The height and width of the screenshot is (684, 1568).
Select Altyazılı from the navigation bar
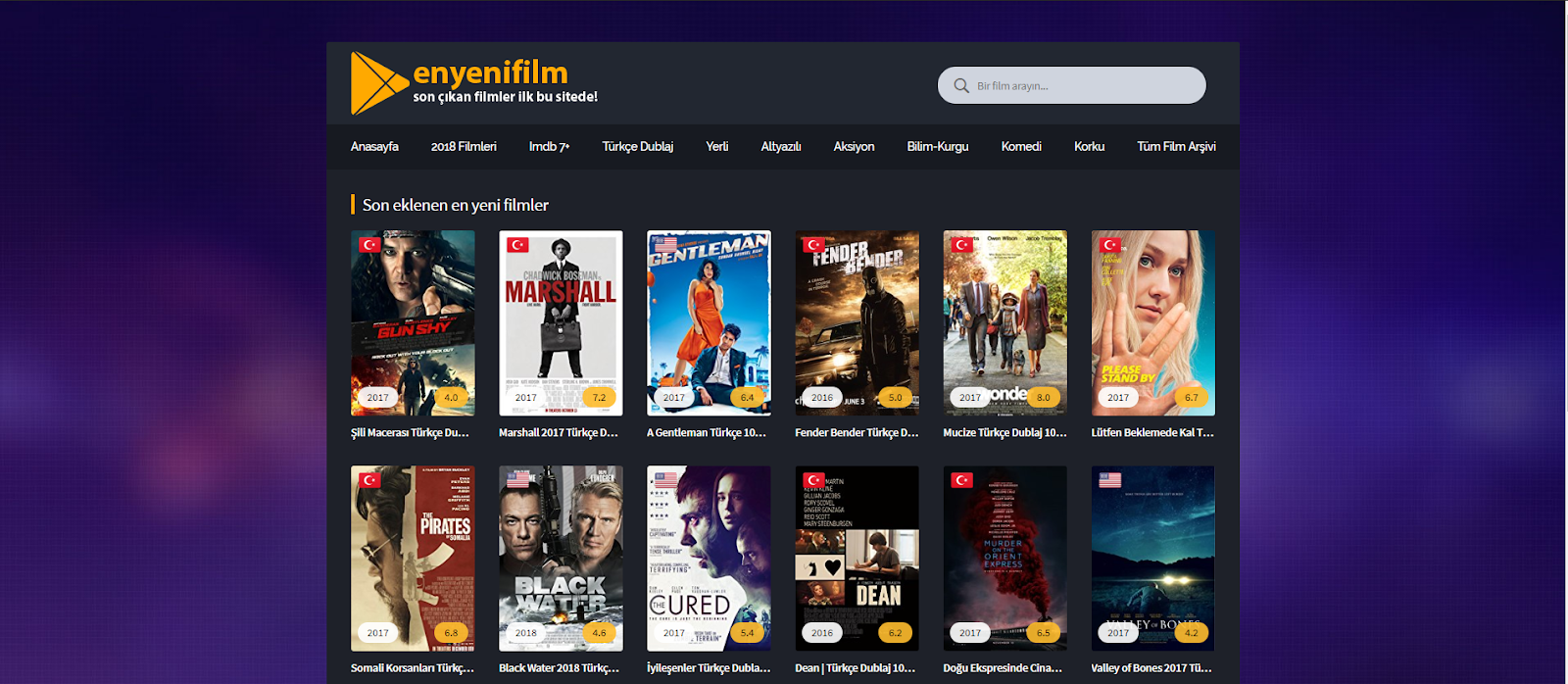tap(781, 146)
